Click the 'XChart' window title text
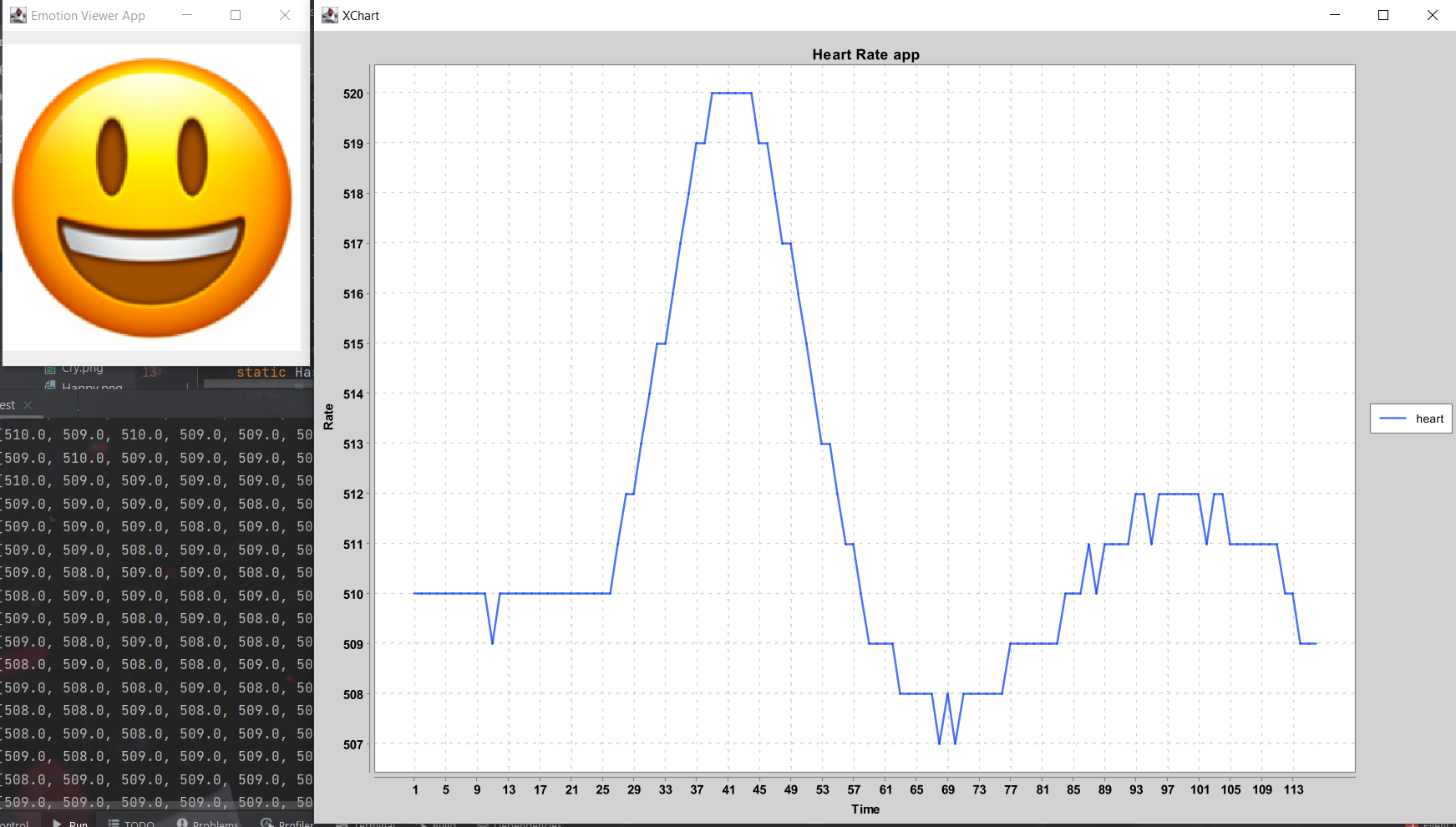 361,15
